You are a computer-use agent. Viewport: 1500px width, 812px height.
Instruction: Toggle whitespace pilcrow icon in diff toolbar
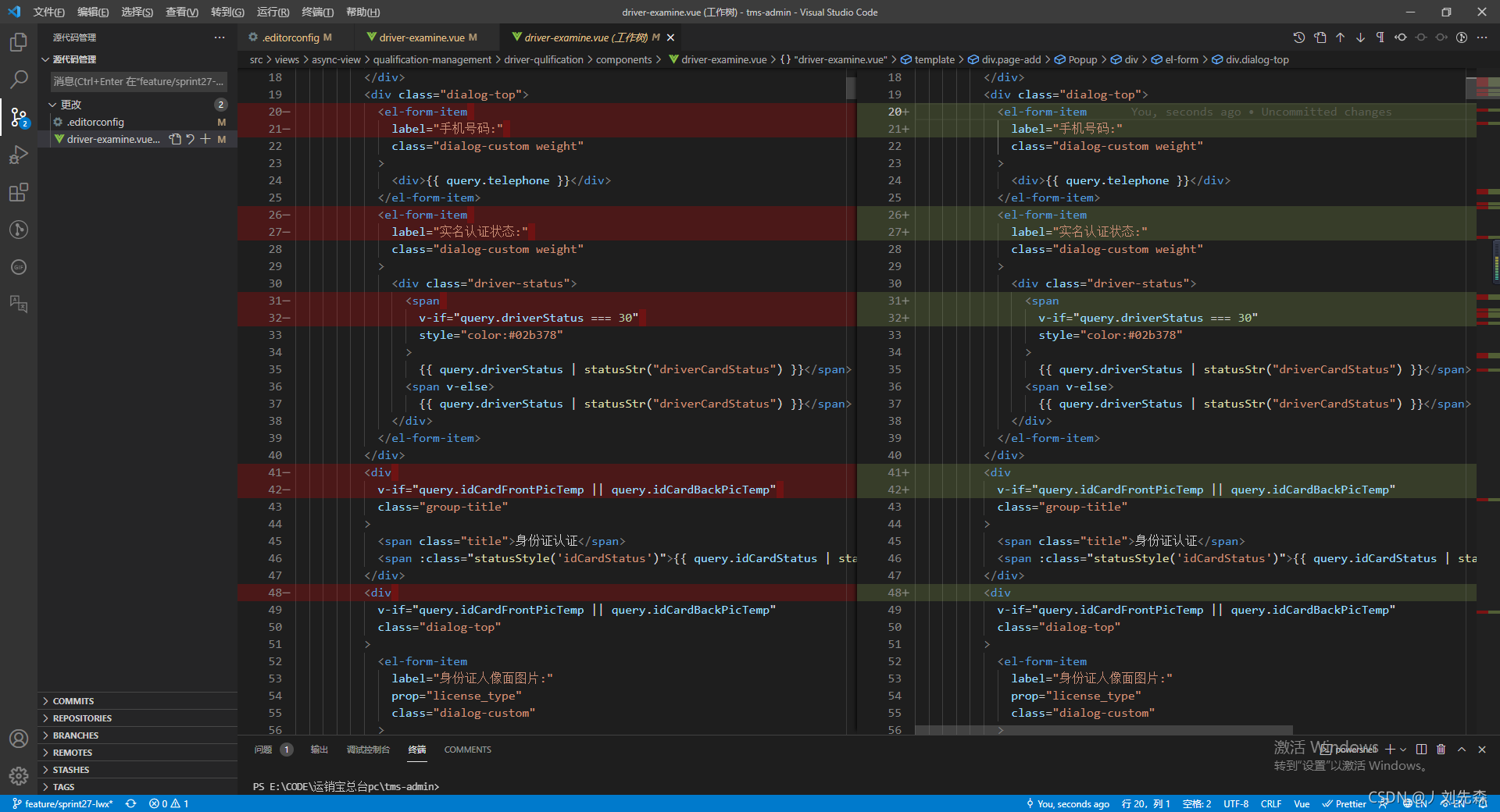pyautogui.click(x=1380, y=37)
